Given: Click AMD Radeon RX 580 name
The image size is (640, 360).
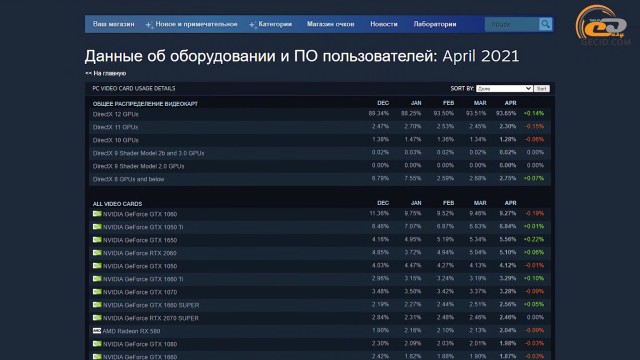Looking at the screenshot, I should coord(131,331).
